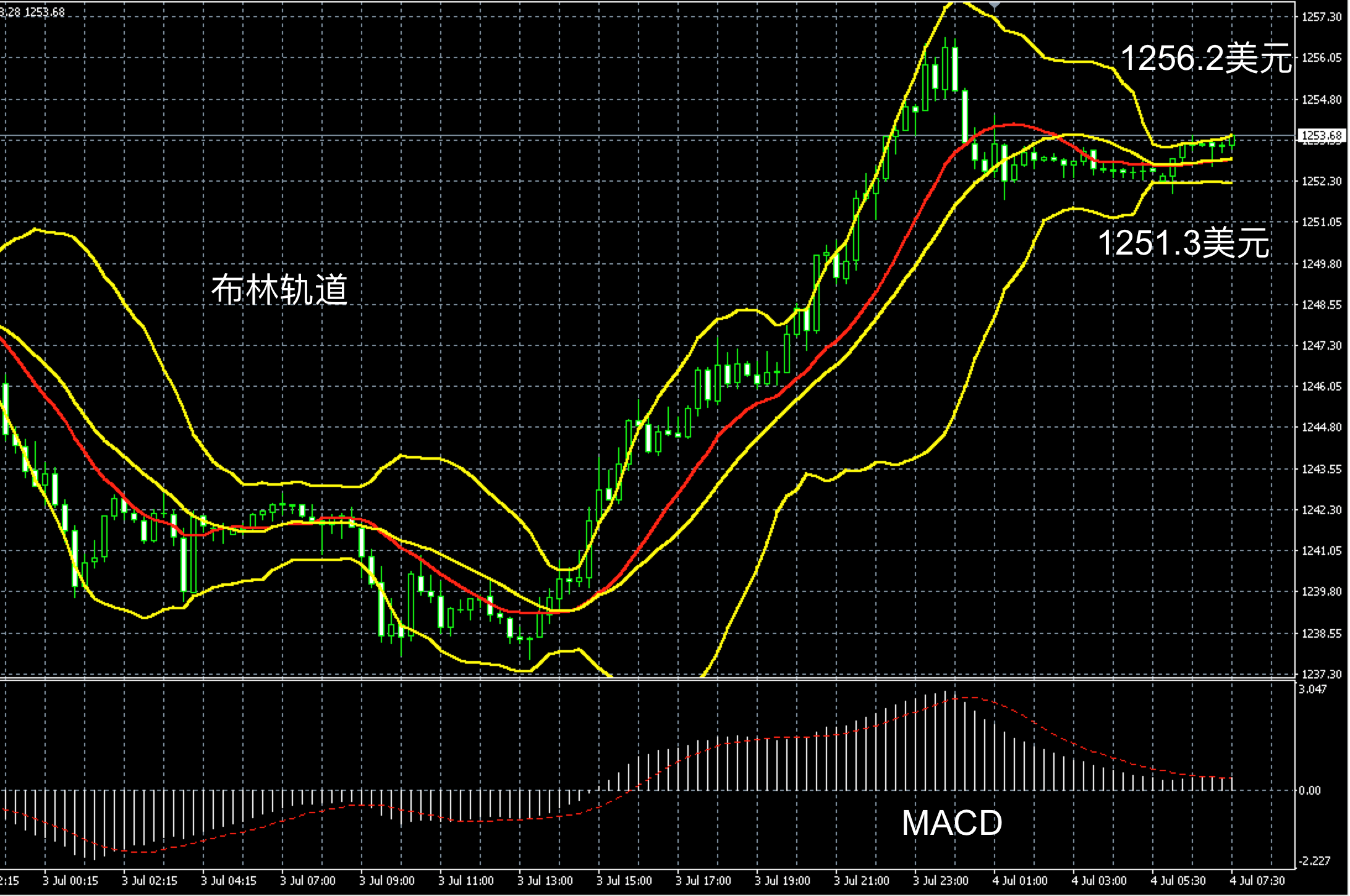Click the 1237.30 price scale label
The image size is (1350, 896).
1321,674
